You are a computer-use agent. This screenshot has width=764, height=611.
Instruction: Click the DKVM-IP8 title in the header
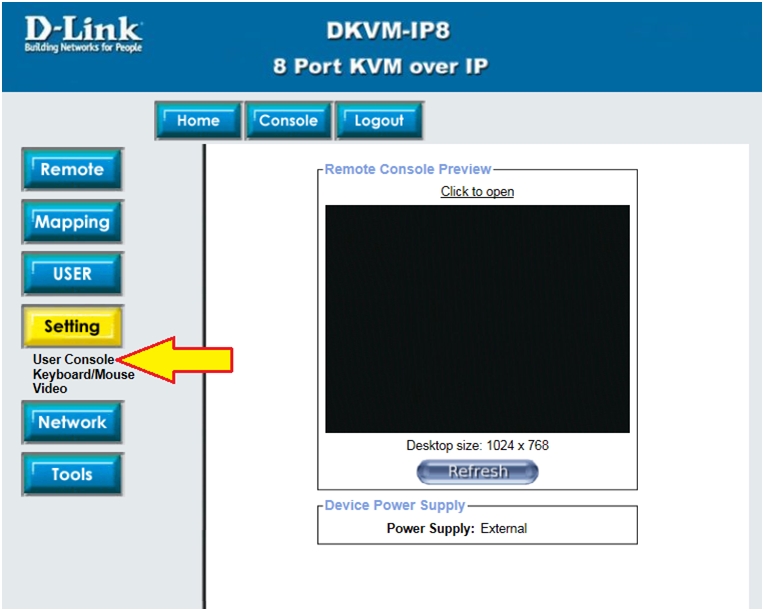click(x=388, y=31)
